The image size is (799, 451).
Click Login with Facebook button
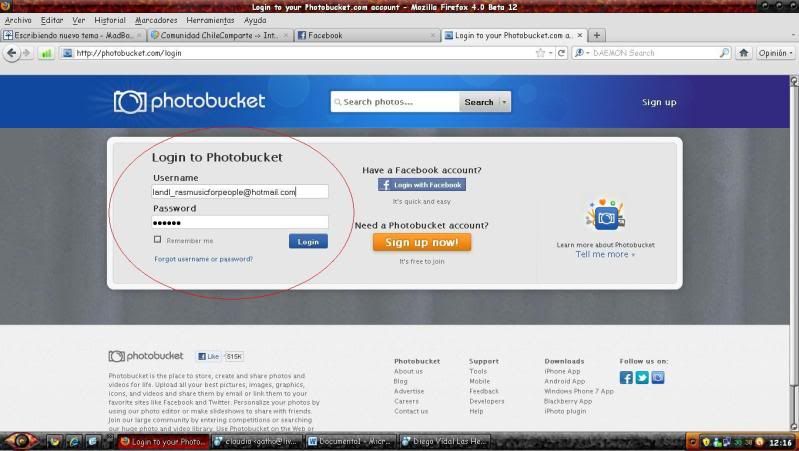coord(422,185)
